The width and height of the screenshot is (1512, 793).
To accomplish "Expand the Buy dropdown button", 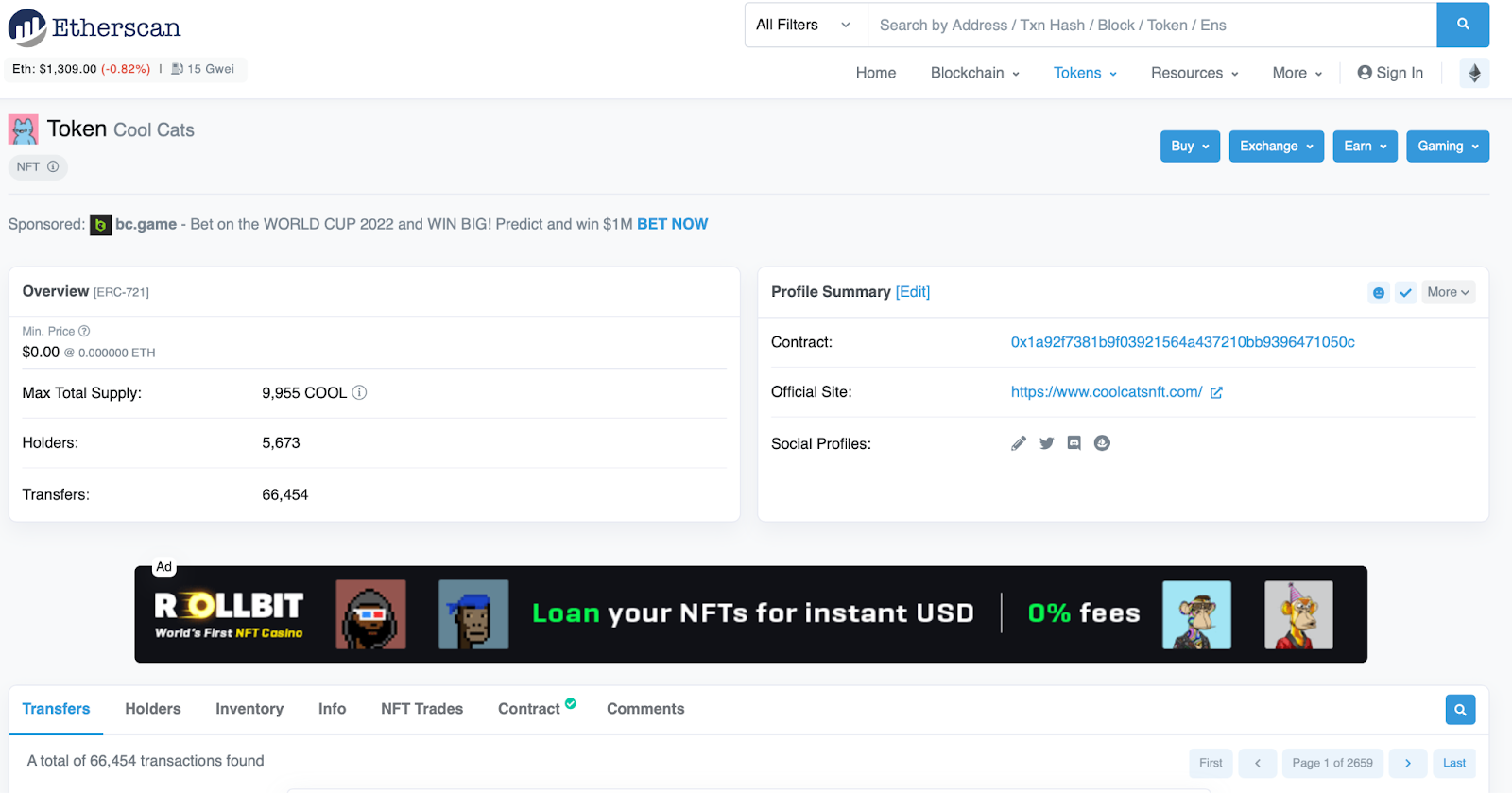I will tap(1190, 147).
